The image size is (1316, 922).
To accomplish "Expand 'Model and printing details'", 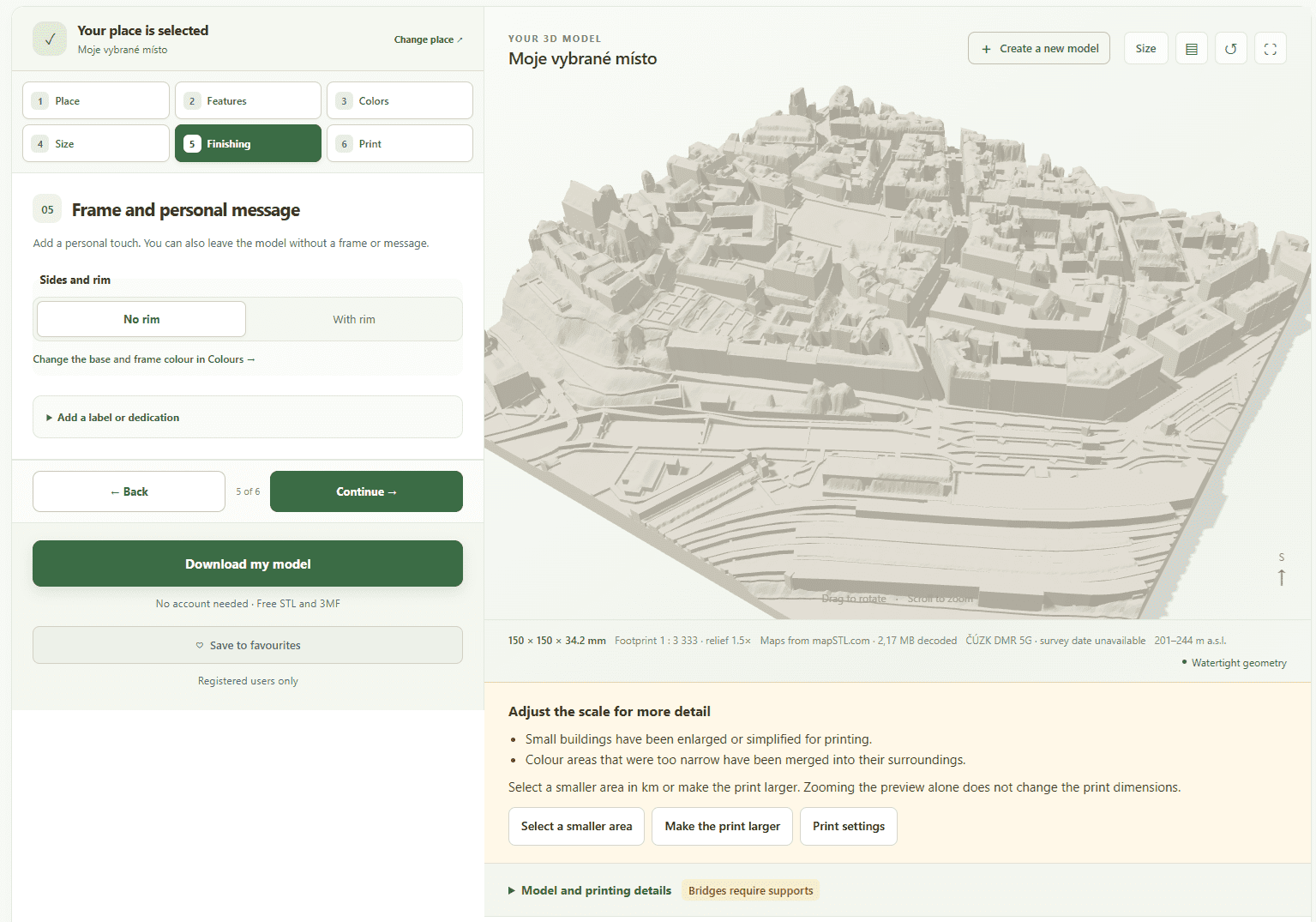I will coord(589,890).
